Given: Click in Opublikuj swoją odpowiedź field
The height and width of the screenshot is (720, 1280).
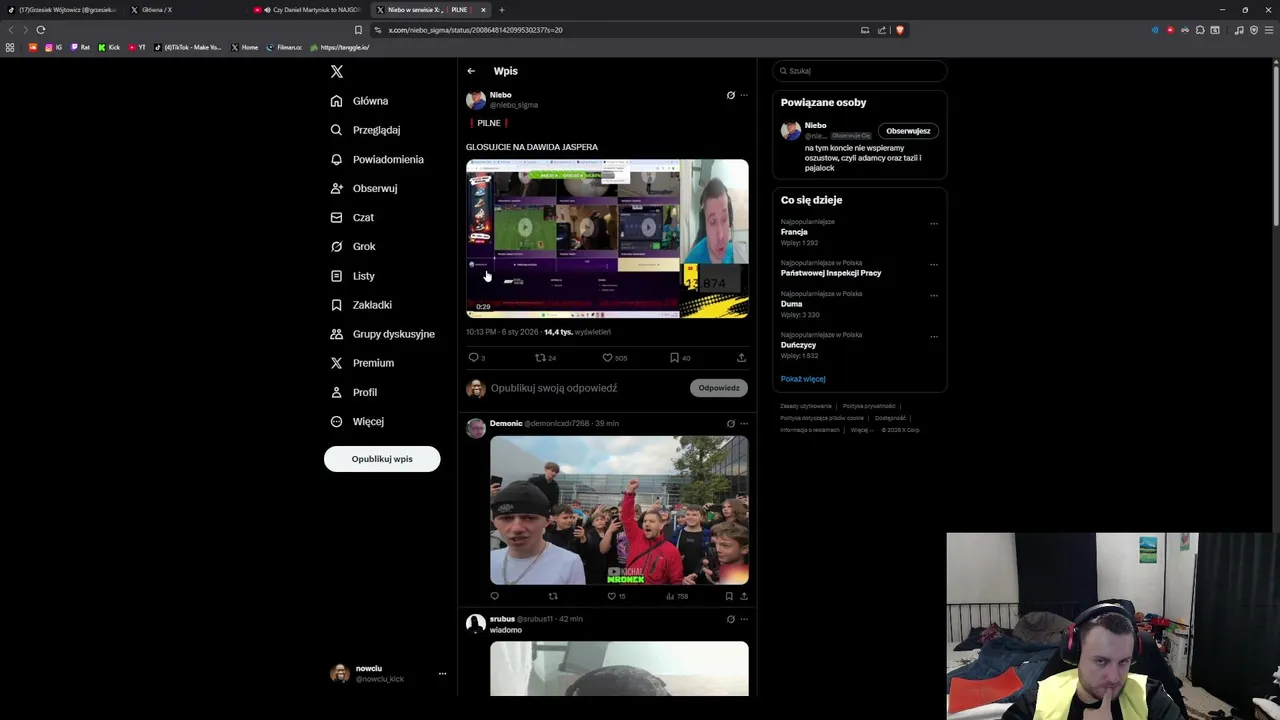Looking at the screenshot, I should pyautogui.click(x=585, y=388).
